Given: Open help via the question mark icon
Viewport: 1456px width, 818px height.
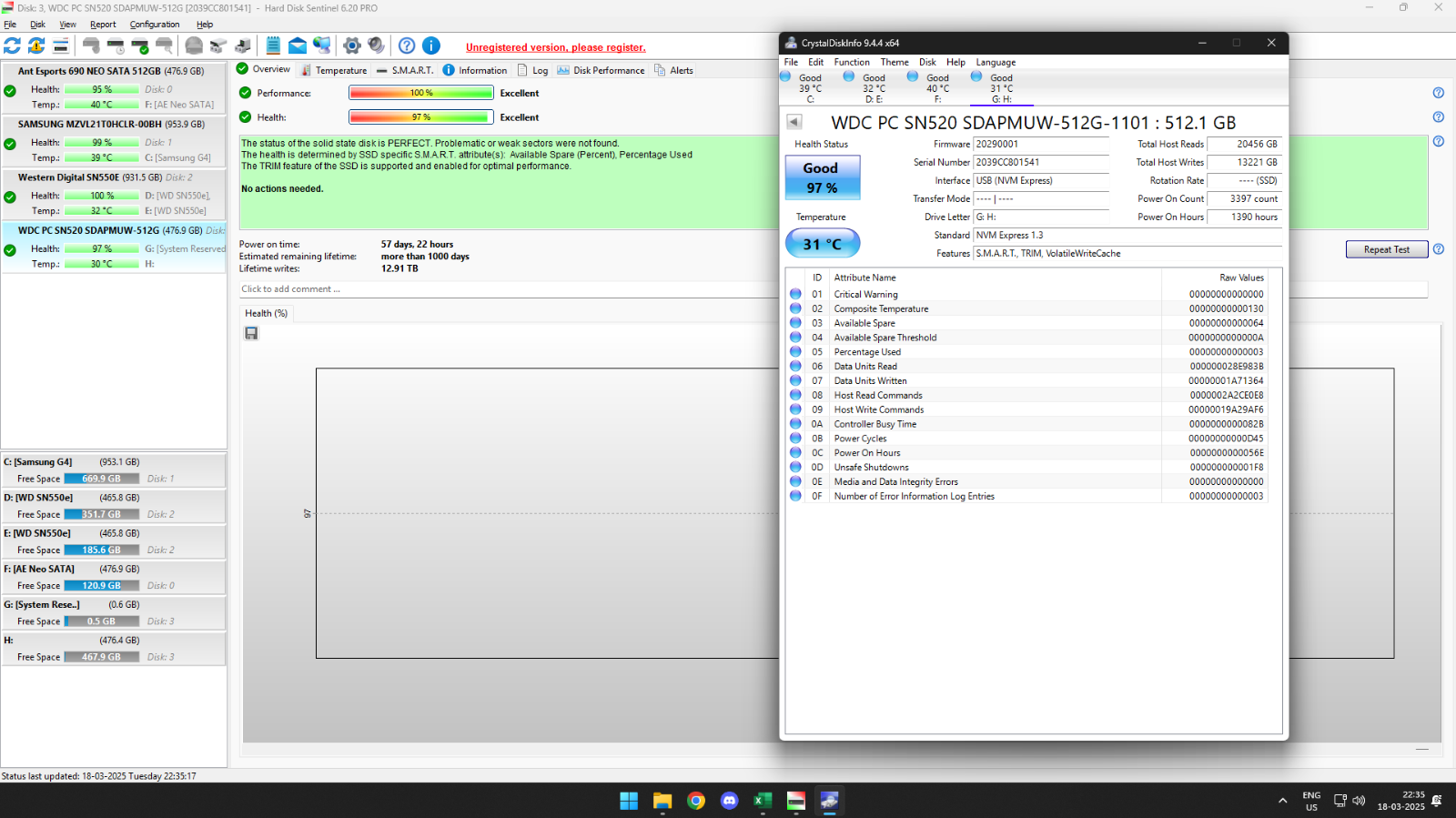Looking at the screenshot, I should click(407, 45).
